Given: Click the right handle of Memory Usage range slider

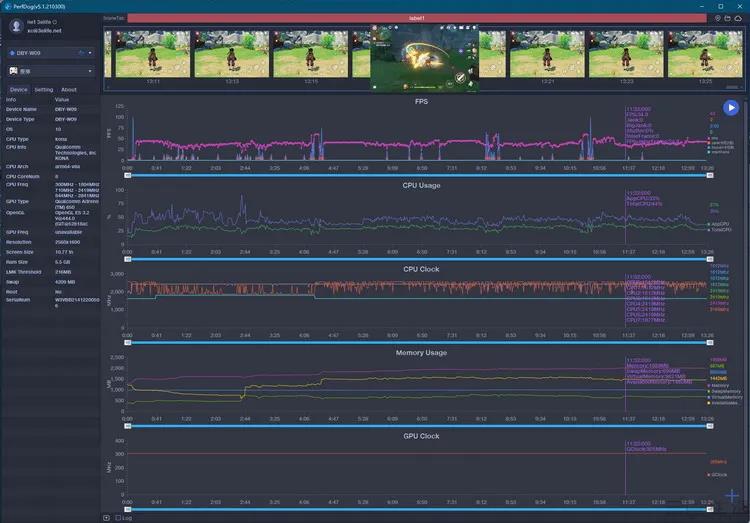Looking at the screenshot, I should coord(710,426).
